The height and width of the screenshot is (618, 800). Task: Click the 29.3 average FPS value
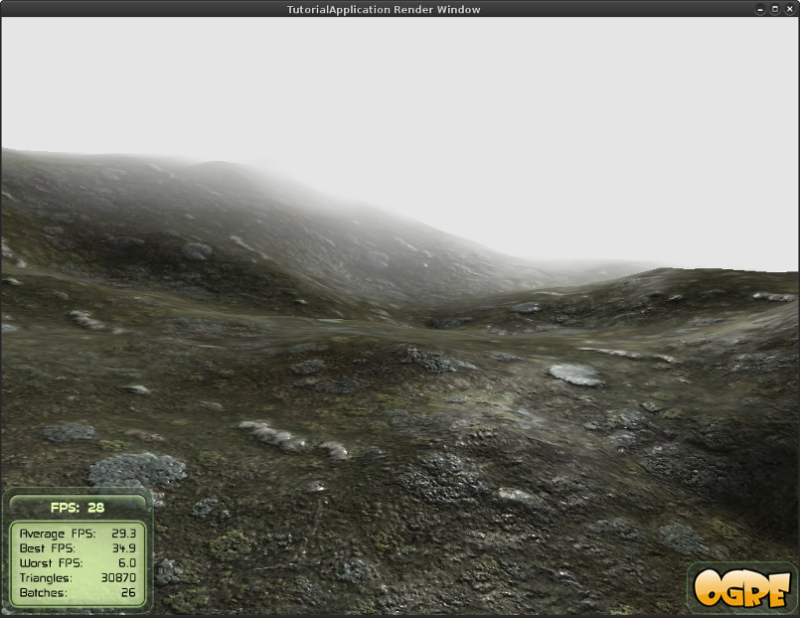(123, 533)
